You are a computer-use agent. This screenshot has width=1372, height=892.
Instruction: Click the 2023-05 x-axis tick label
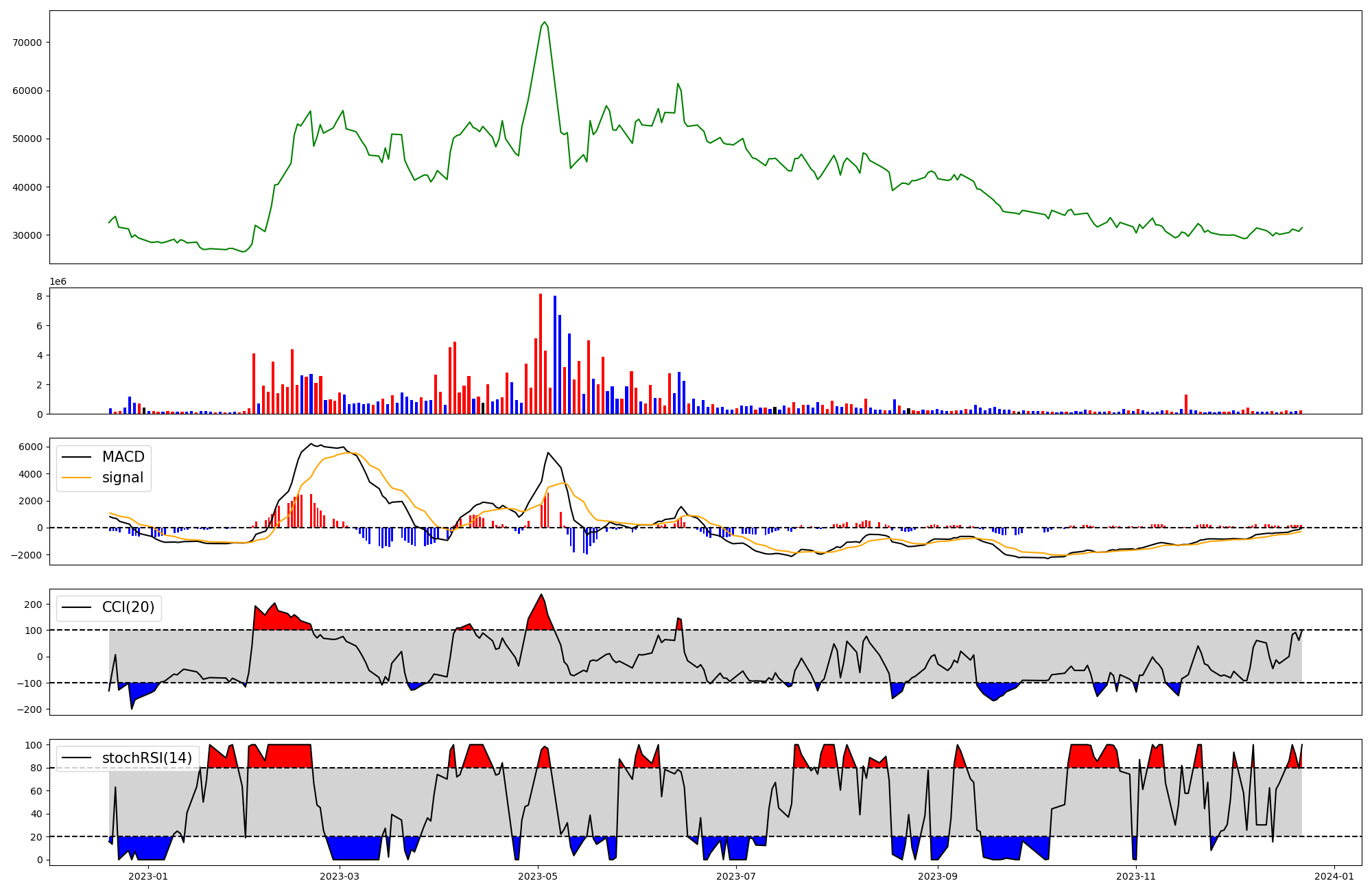(x=538, y=876)
